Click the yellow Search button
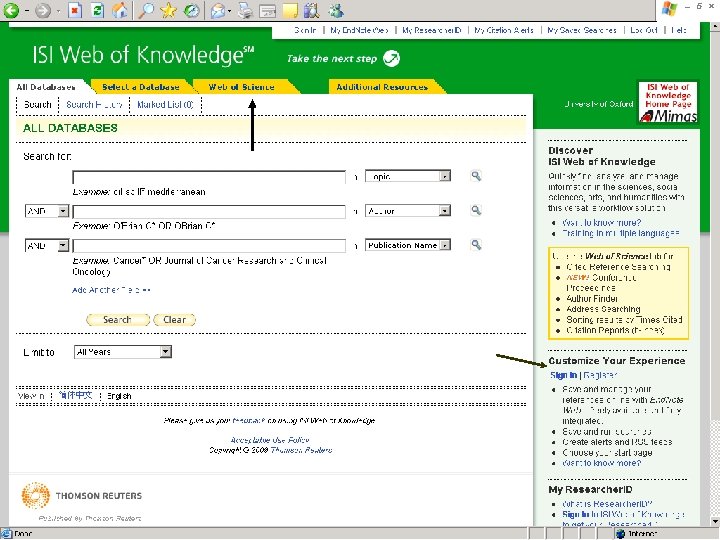The height and width of the screenshot is (540, 720). coord(118,320)
